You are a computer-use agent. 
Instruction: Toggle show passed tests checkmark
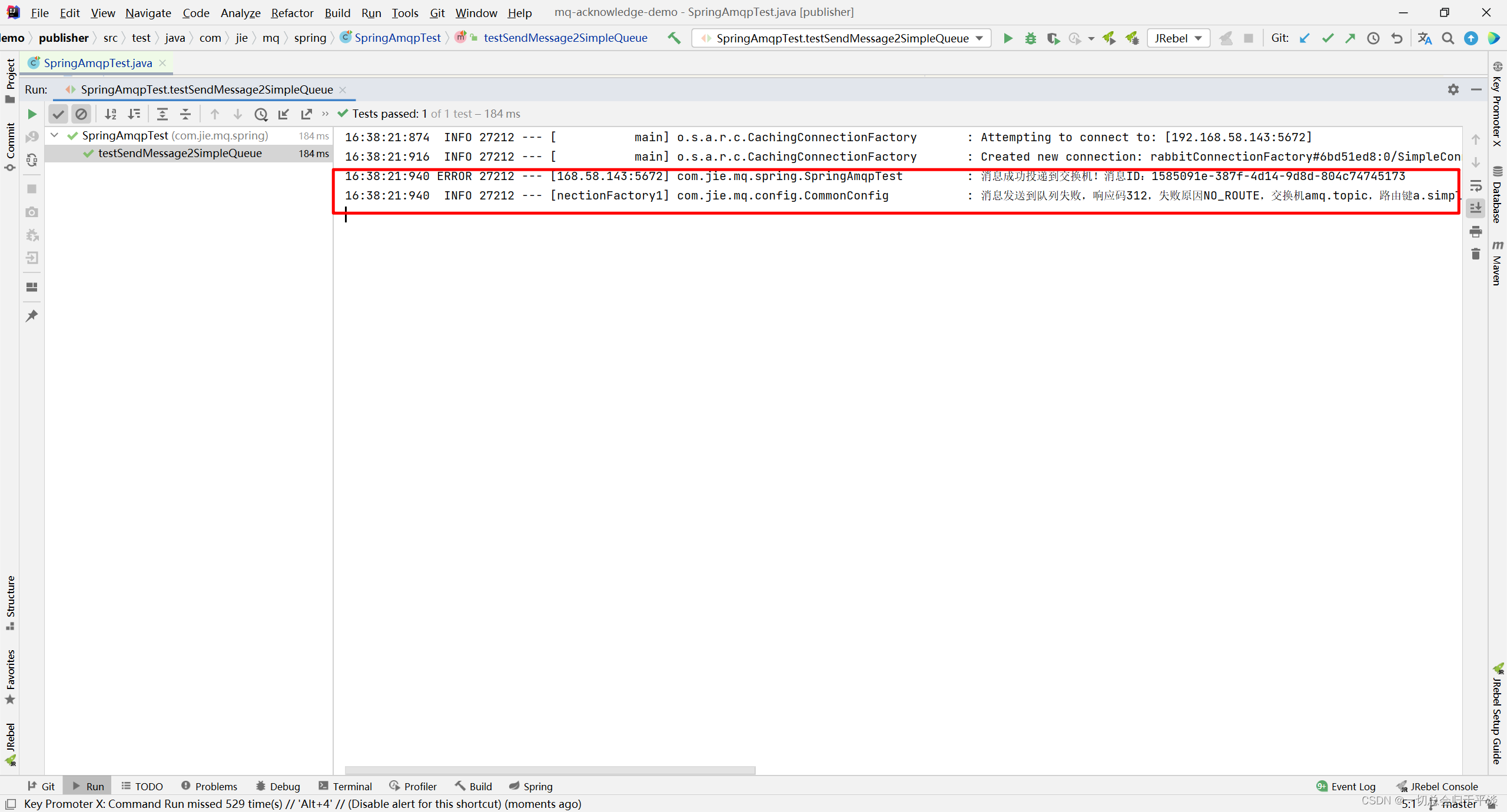tap(58, 114)
